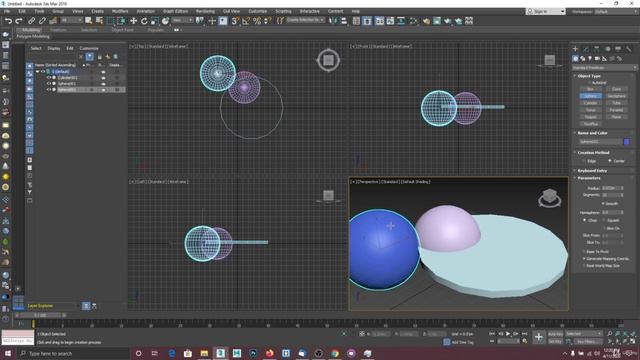Toggle the Percent Snap icon
Image resolution: width=640 pixels, height=360 pixels.
coord(257,20)
